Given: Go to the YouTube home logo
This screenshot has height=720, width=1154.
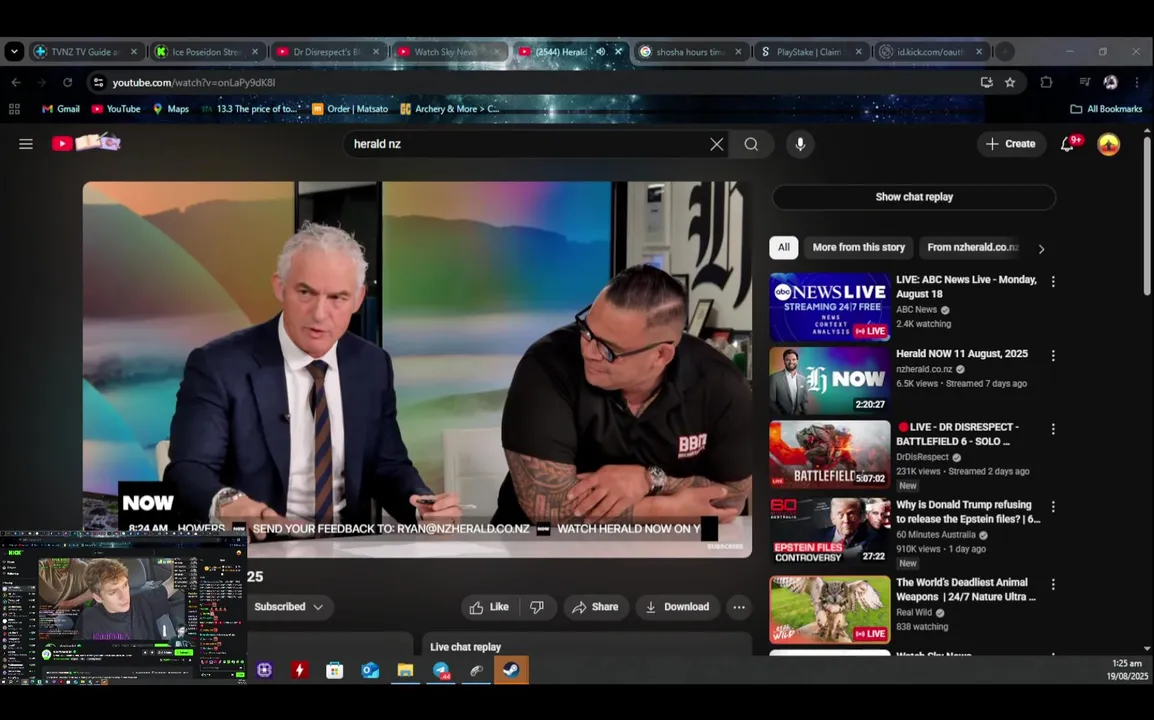Looking at the screenshot, I should [86, 143].
